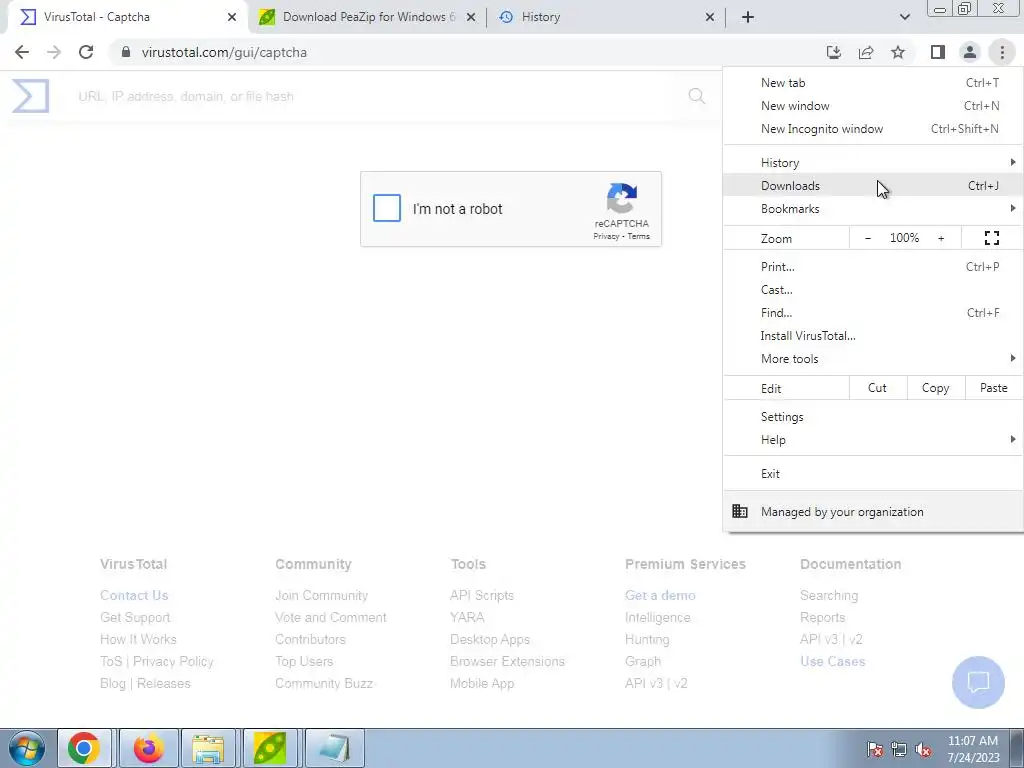This screenshot has width=1024, height=768.
Task: Open file explorer from the taskbar
Action: (208, 748)
